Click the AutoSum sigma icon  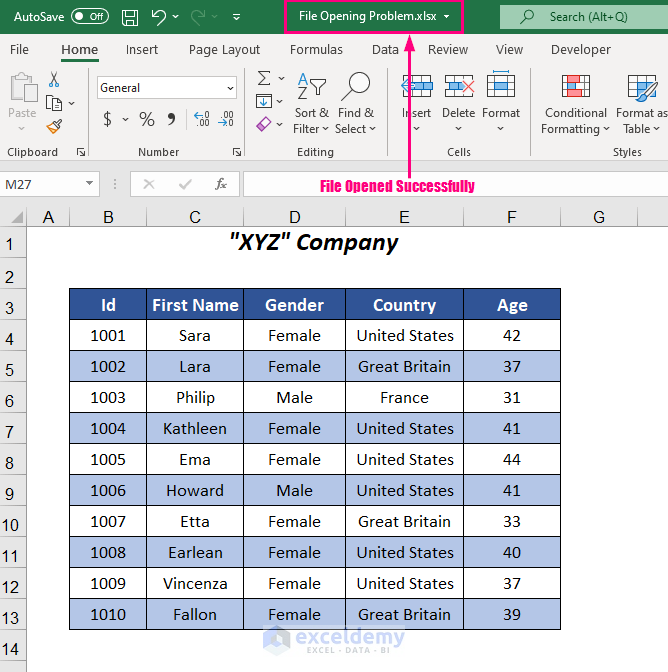[264, 78]
